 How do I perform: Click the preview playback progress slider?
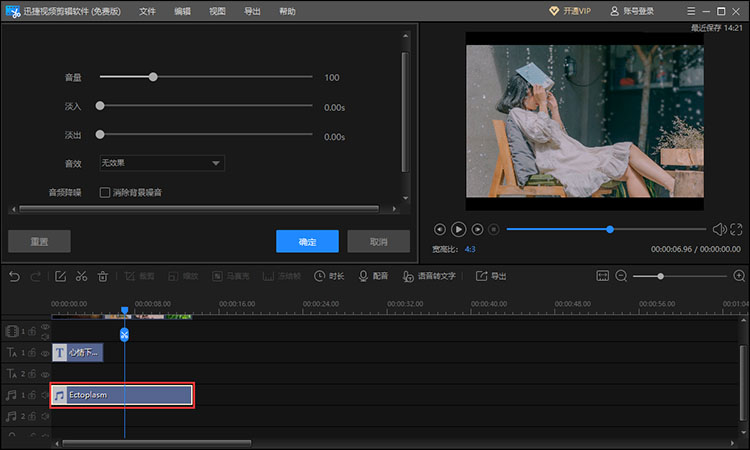coord(606,230)
